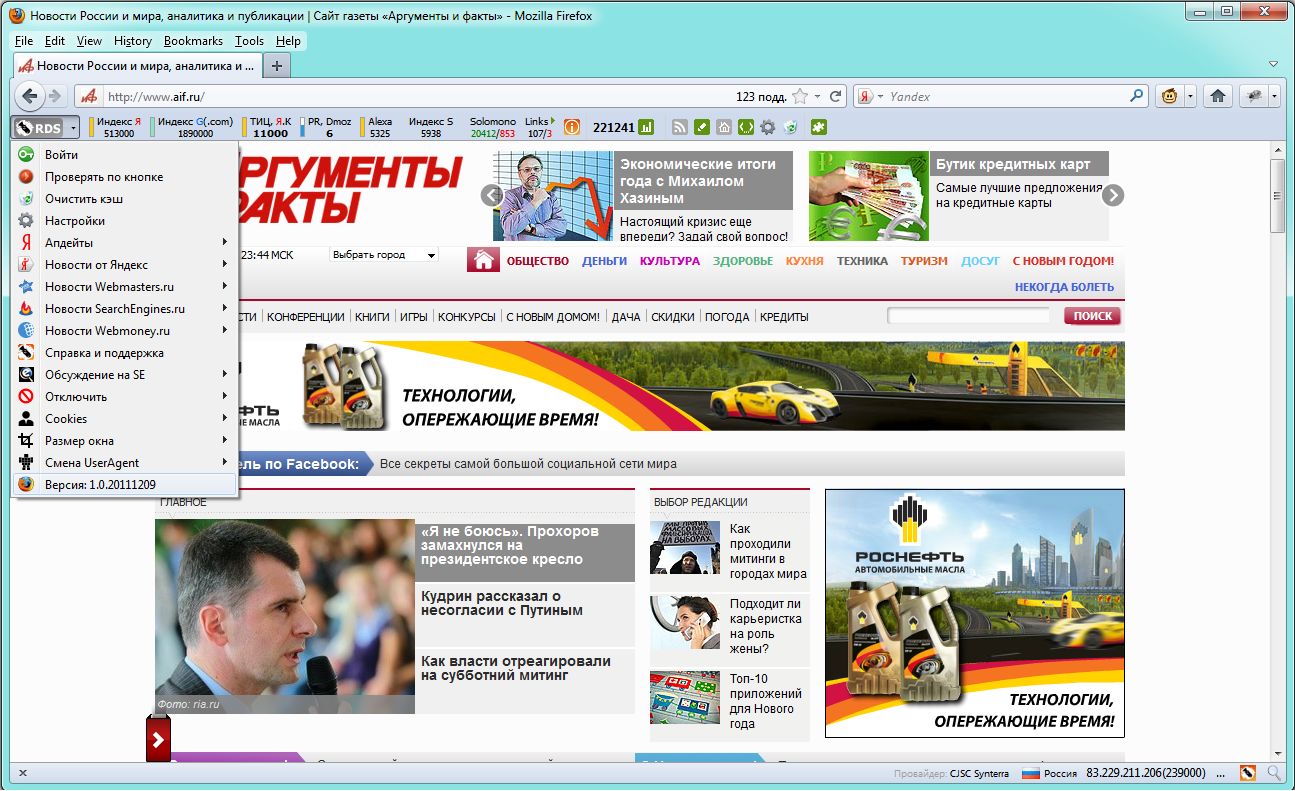
Task: Choose 'Проверять по кнопке' menu entry
Action: pyautogui.click(x=125, y=177)
